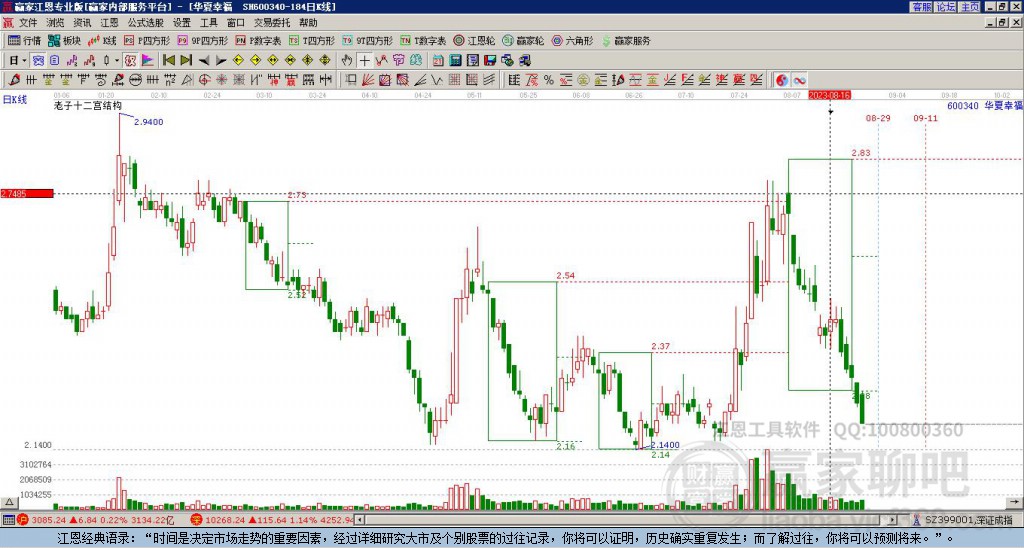The width and height of the screenshot is (1024, 548).
Task: Open the P四方形 tool
Action: click(x=147, y=40)
